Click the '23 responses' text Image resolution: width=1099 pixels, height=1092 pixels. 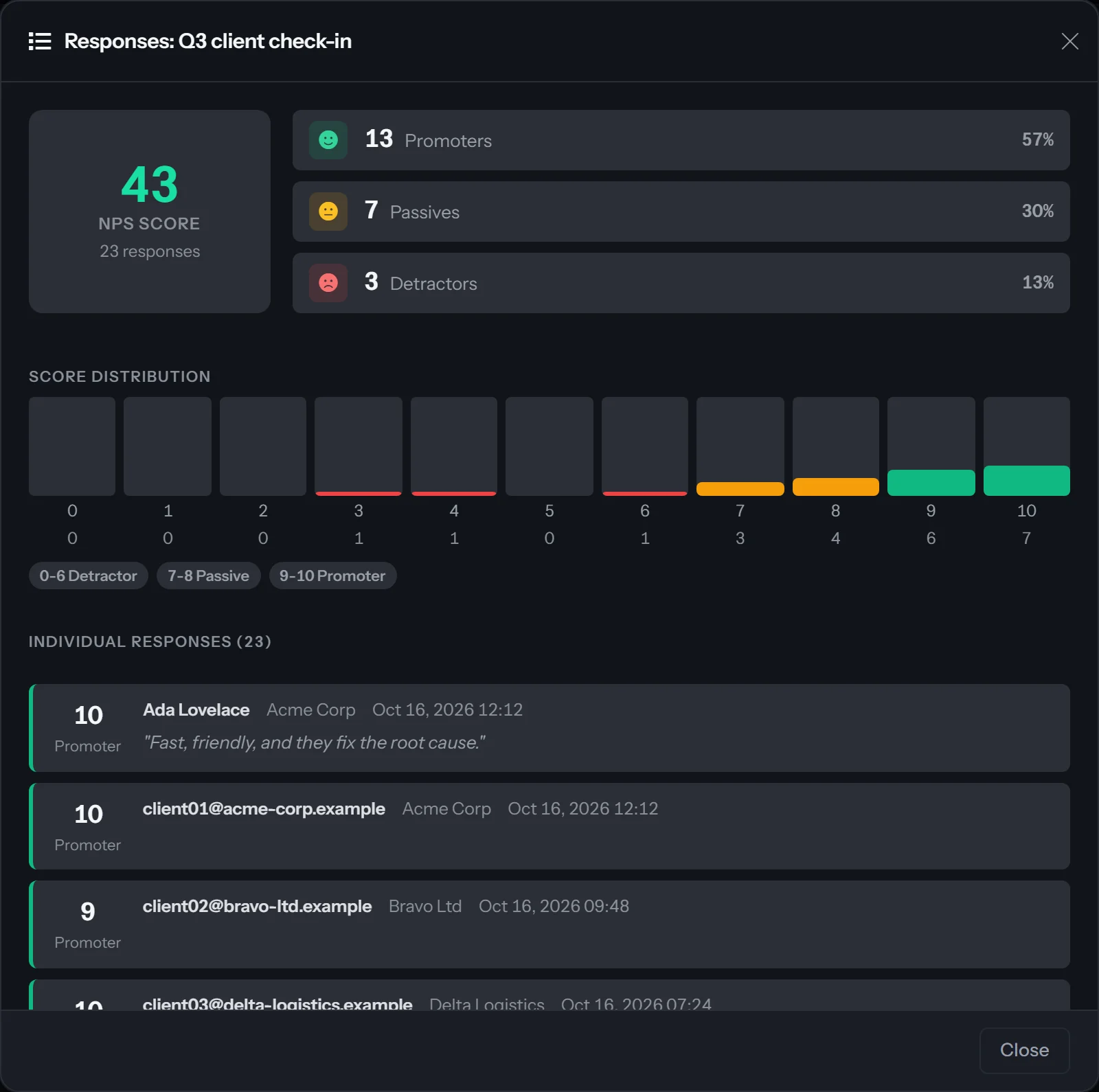150,251
